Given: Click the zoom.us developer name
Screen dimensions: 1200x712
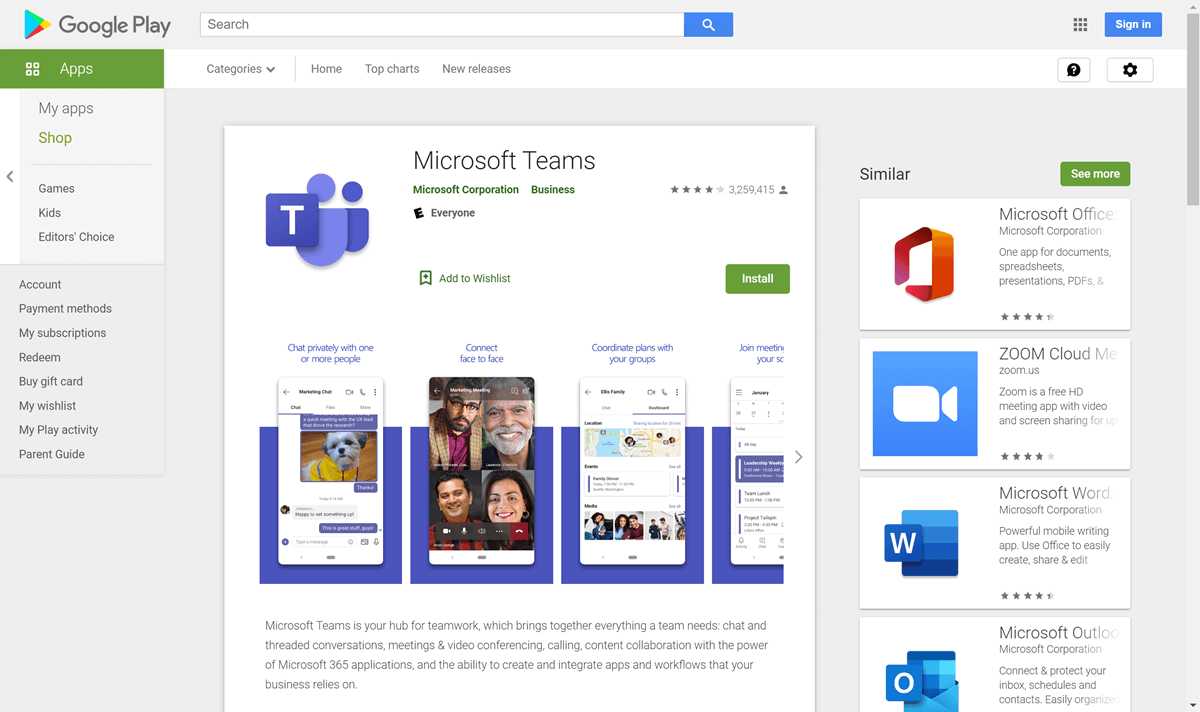Looking at the screenshot, I should coord(1019,370).
